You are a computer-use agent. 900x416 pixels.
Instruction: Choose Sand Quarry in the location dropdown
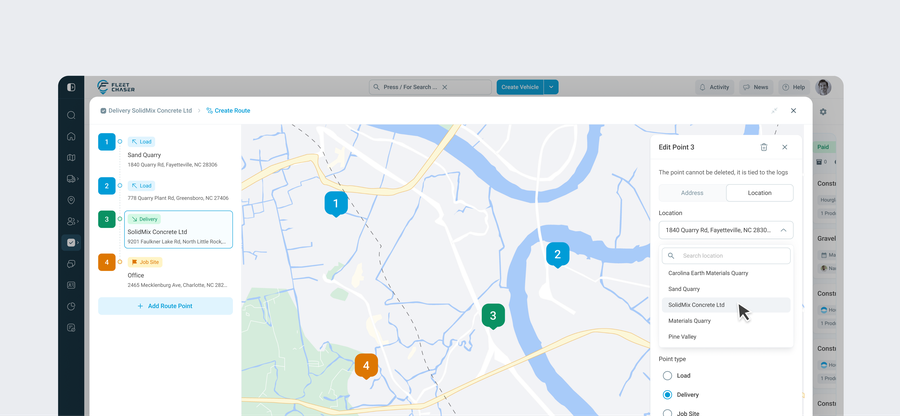pos(726,289)
